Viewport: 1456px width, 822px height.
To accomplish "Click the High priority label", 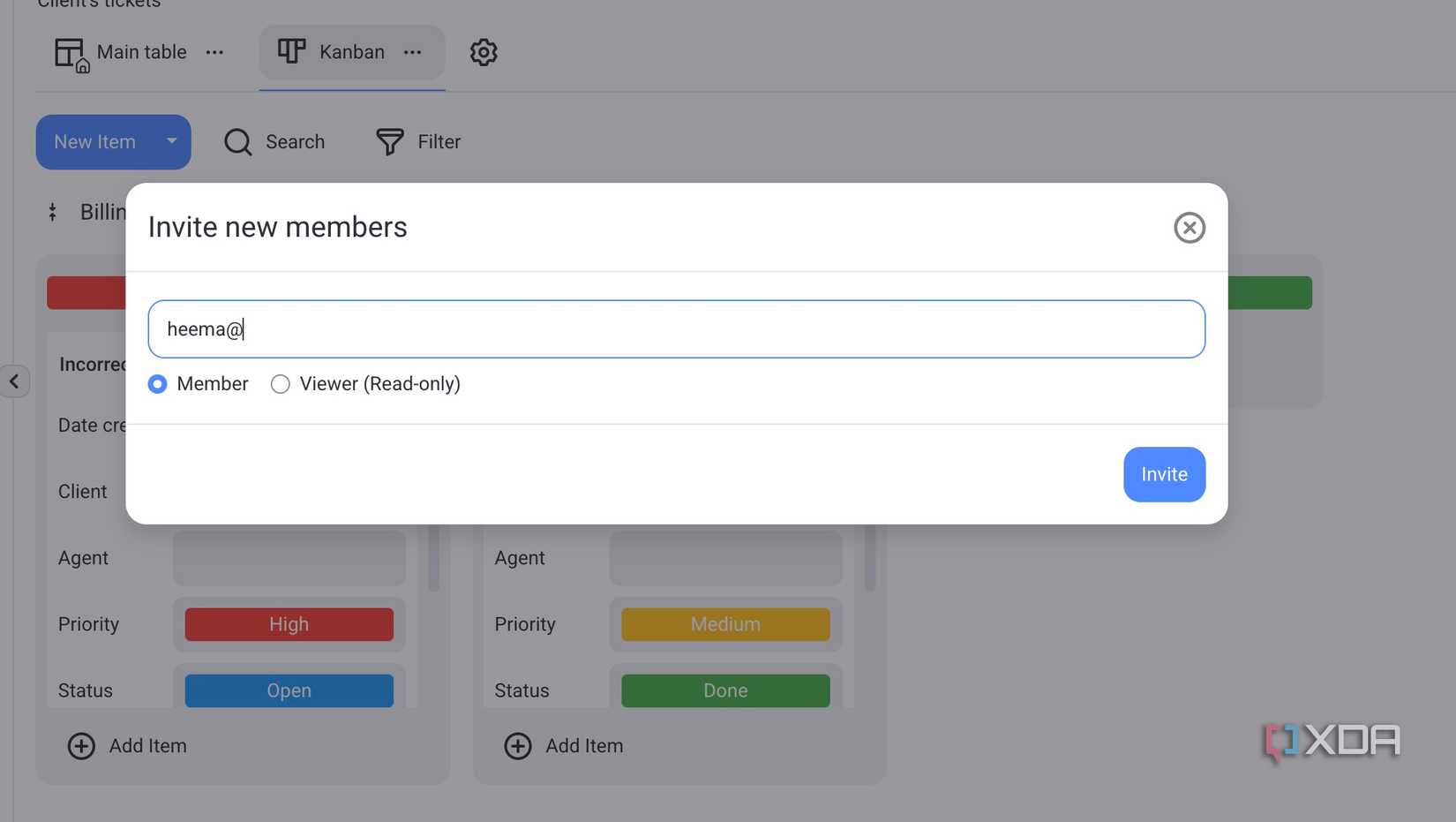I will click(x=289, y=624).
